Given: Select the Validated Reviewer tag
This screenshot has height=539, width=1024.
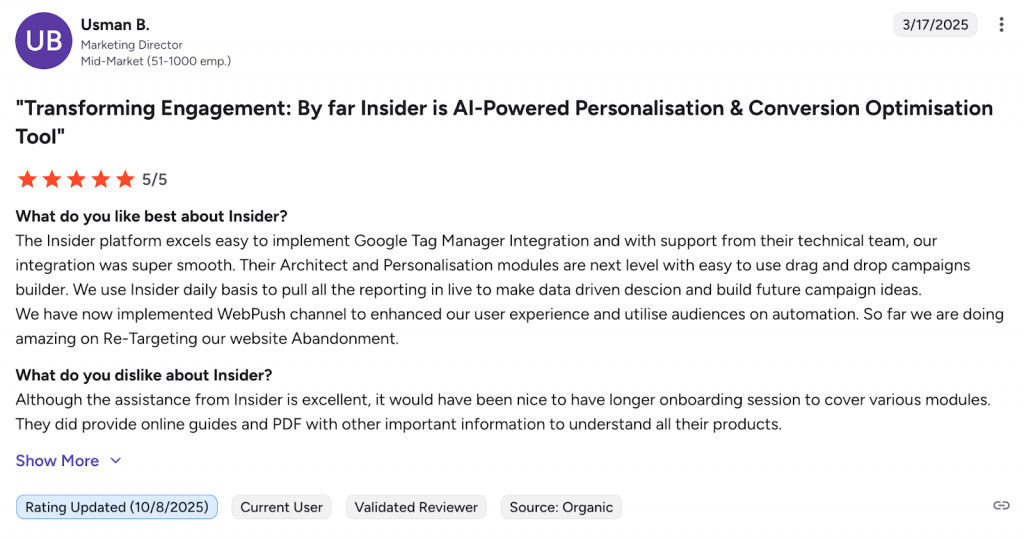Looking at the screenshot, I should pos(416,507).
